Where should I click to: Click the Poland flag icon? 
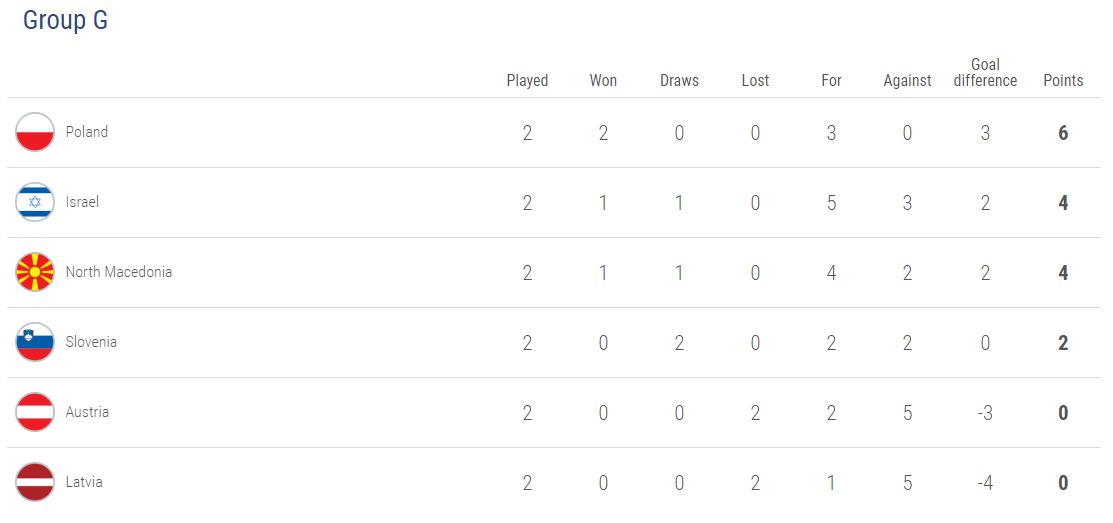(x=35, y=132)
